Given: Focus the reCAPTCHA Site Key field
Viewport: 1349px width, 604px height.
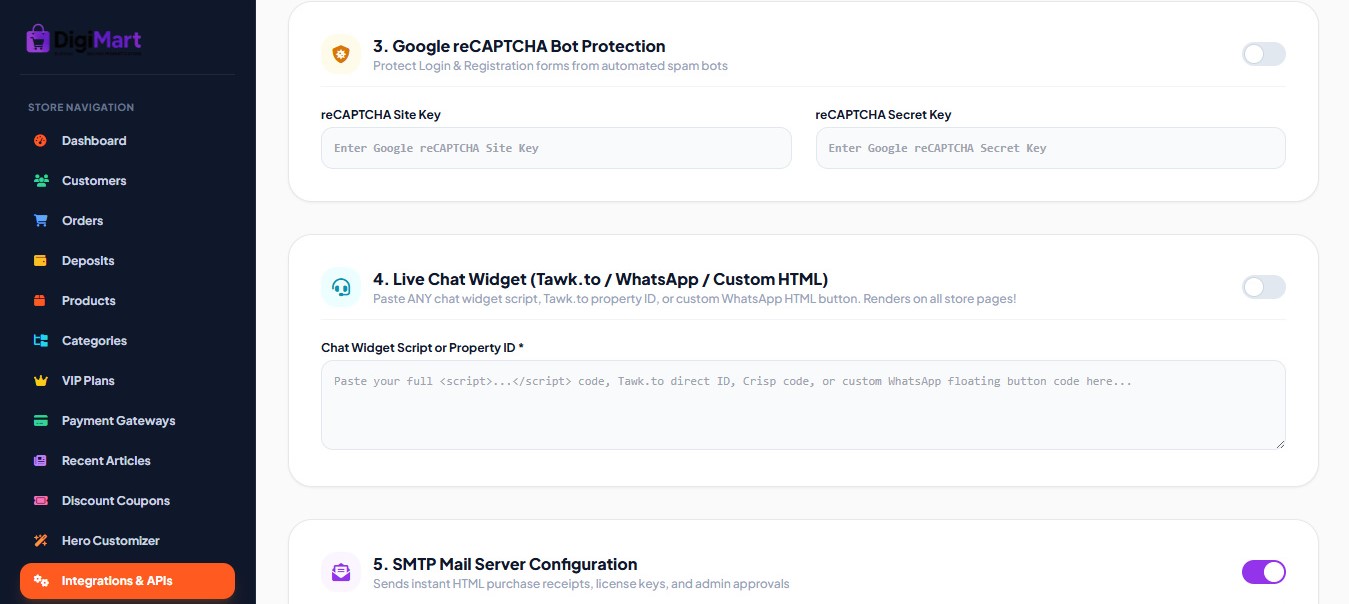Looking at the screenshot, I should (x=556, y=148).
